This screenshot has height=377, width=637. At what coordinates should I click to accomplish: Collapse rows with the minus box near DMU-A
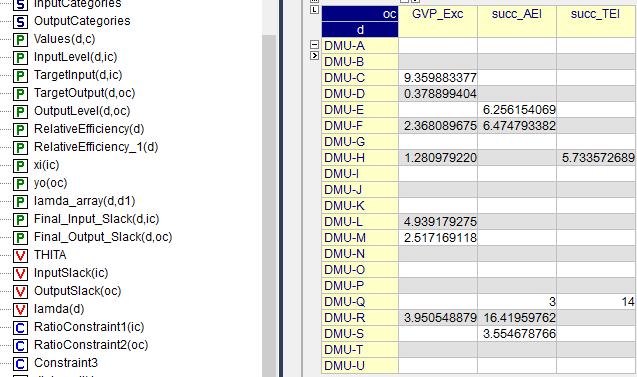(314, 44)
